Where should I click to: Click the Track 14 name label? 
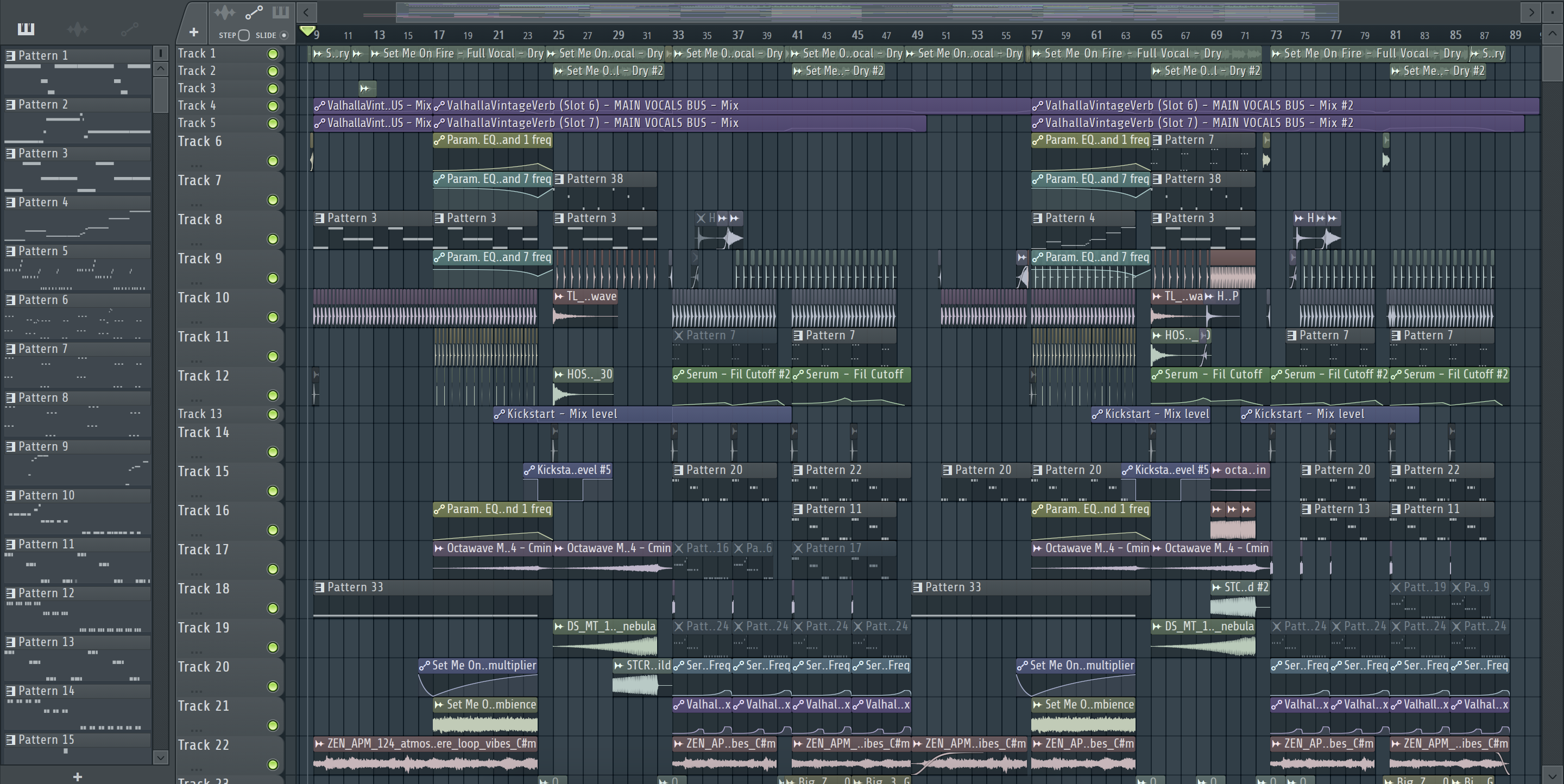tap(204, 432)
